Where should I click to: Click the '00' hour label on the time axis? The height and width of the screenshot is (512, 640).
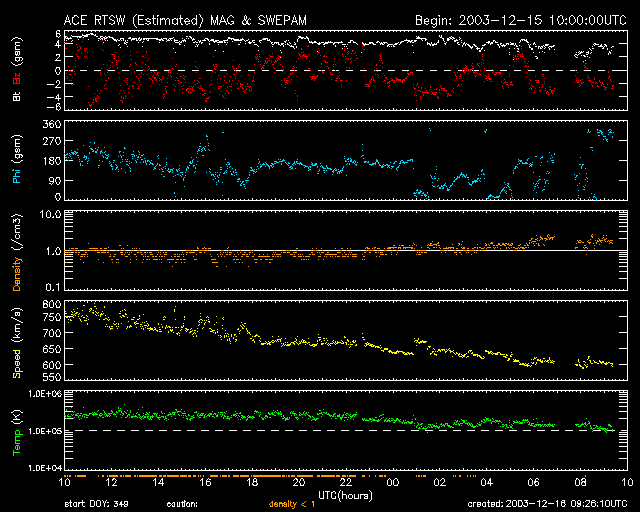tap(393, 483)
